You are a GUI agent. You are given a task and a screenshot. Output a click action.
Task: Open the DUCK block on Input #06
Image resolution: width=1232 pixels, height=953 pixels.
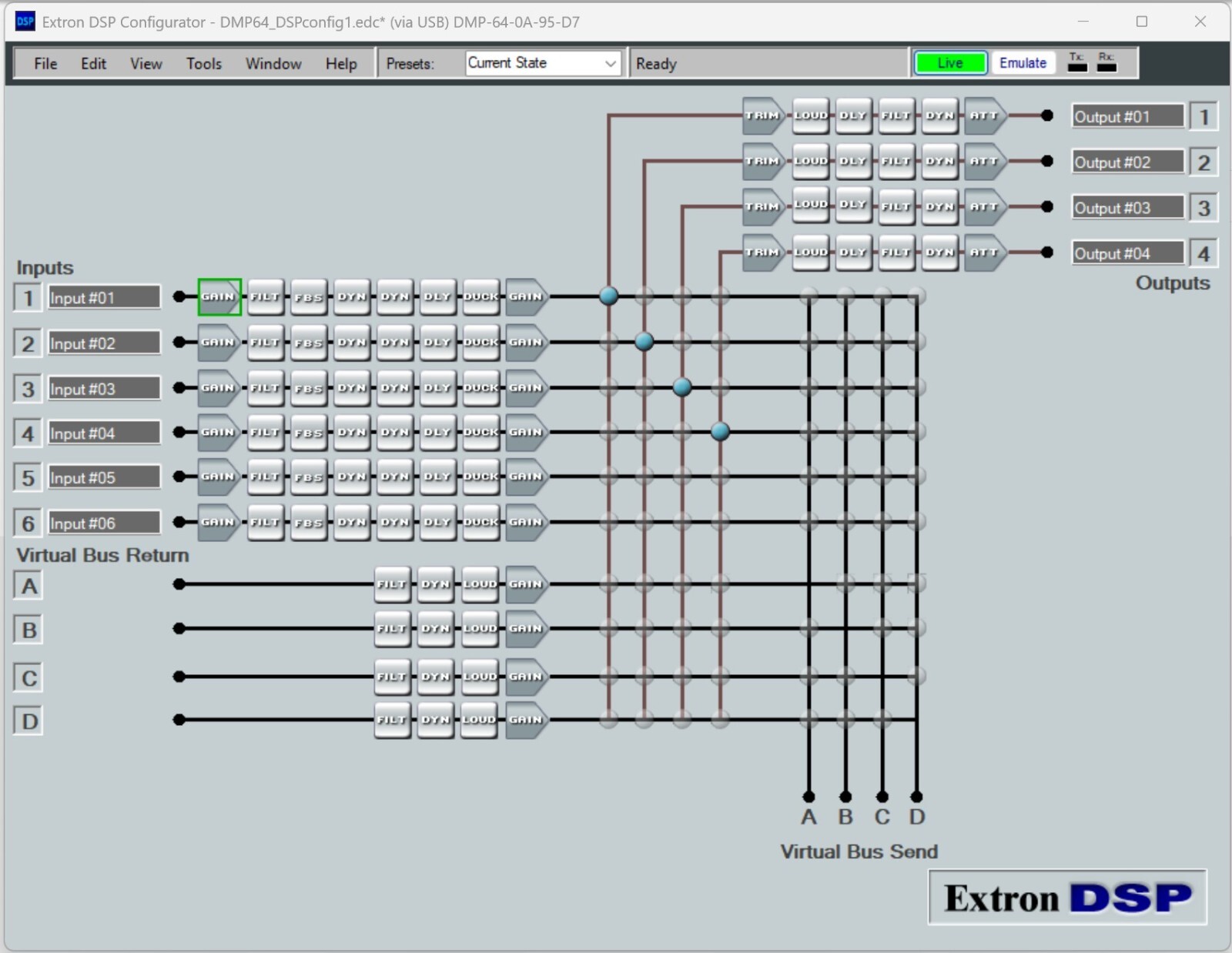(x=480, y=522)
